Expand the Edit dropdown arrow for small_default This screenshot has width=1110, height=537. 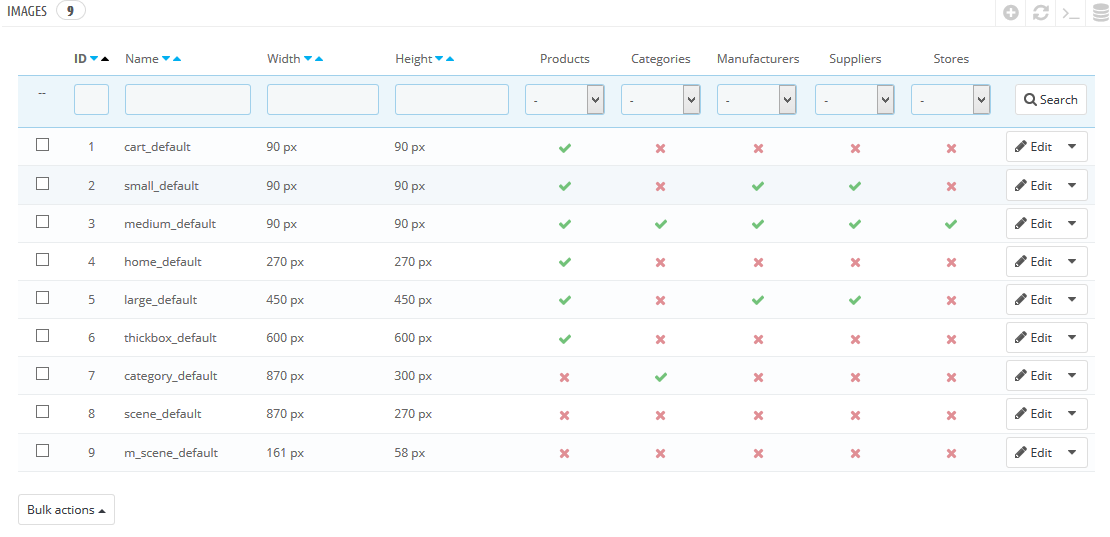pos(1072,185)
